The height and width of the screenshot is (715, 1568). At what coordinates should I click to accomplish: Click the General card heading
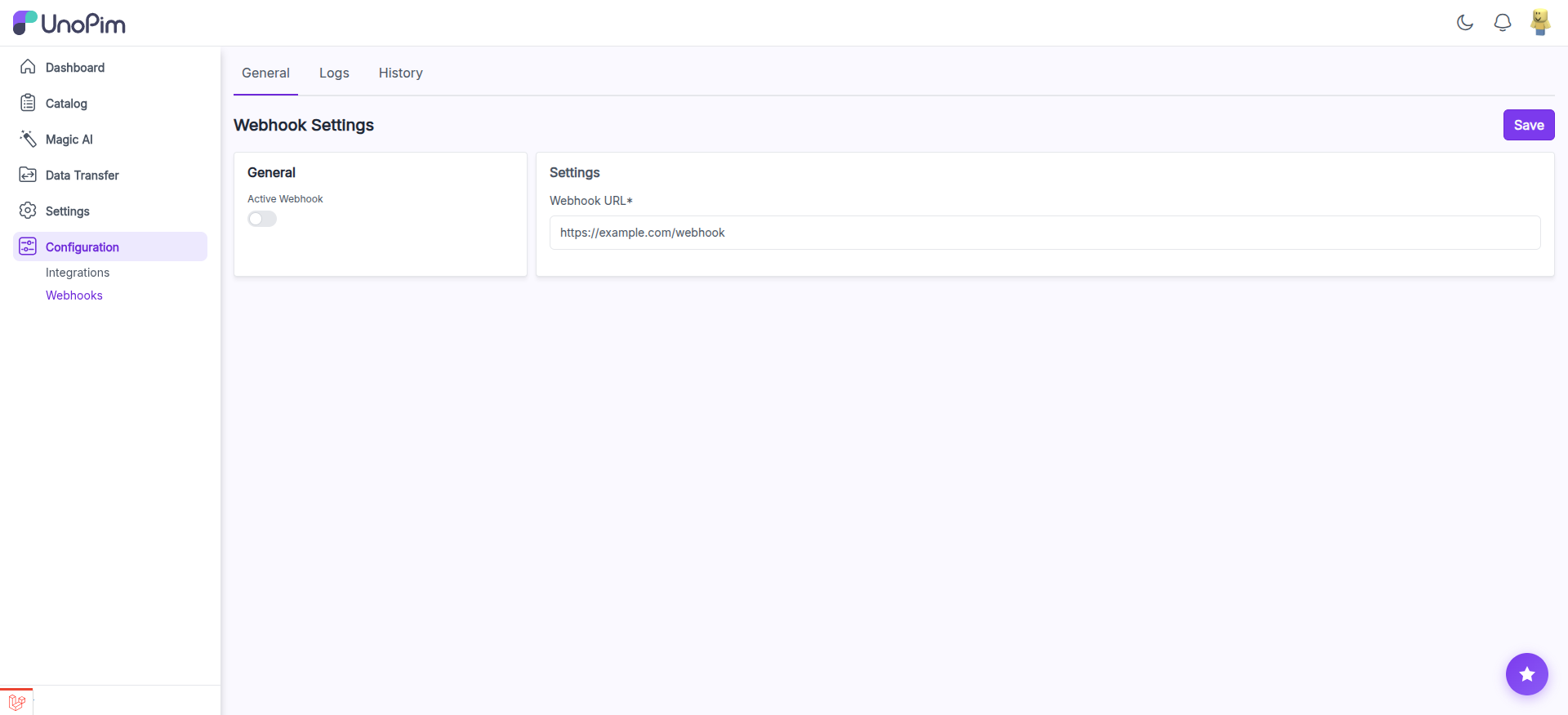point(271,173)
